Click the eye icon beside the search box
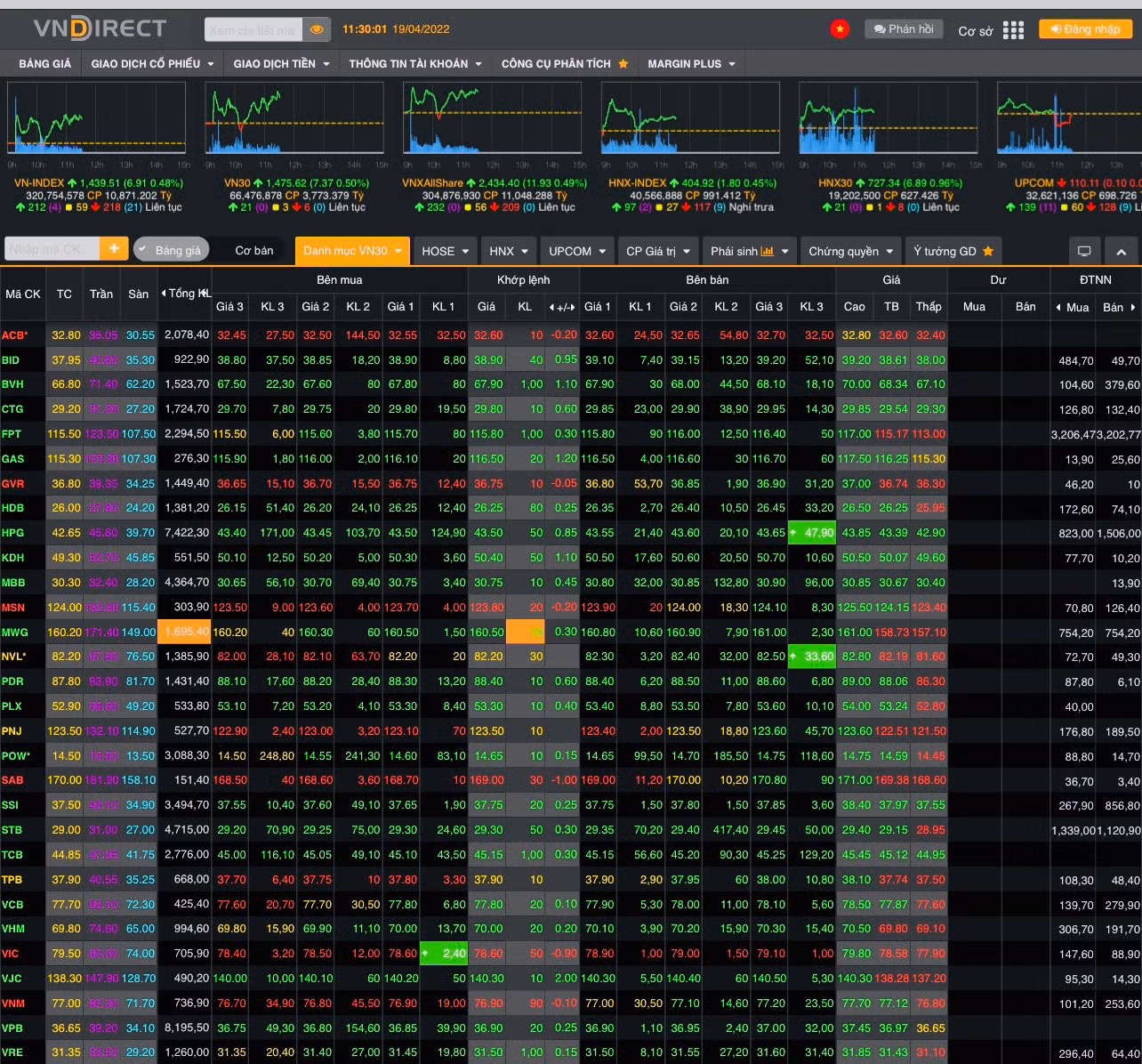This screenshot has width=1142, height=1064. [316, 29]
